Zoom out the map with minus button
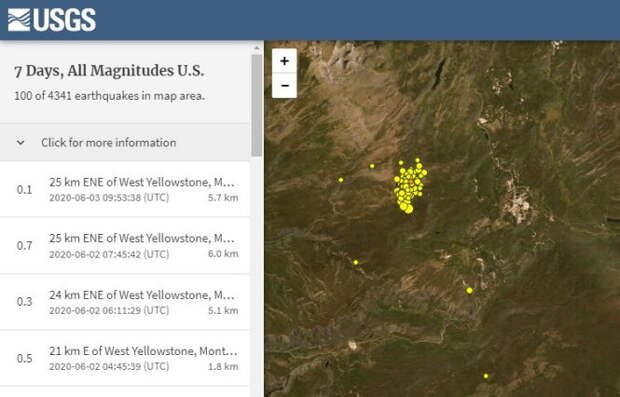The height and width of the screenshot is (397, 620). click(x=284, y=86)
